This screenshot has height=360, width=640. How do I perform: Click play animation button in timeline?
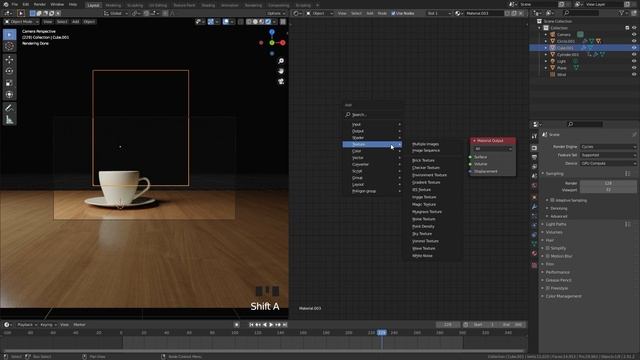271,325
